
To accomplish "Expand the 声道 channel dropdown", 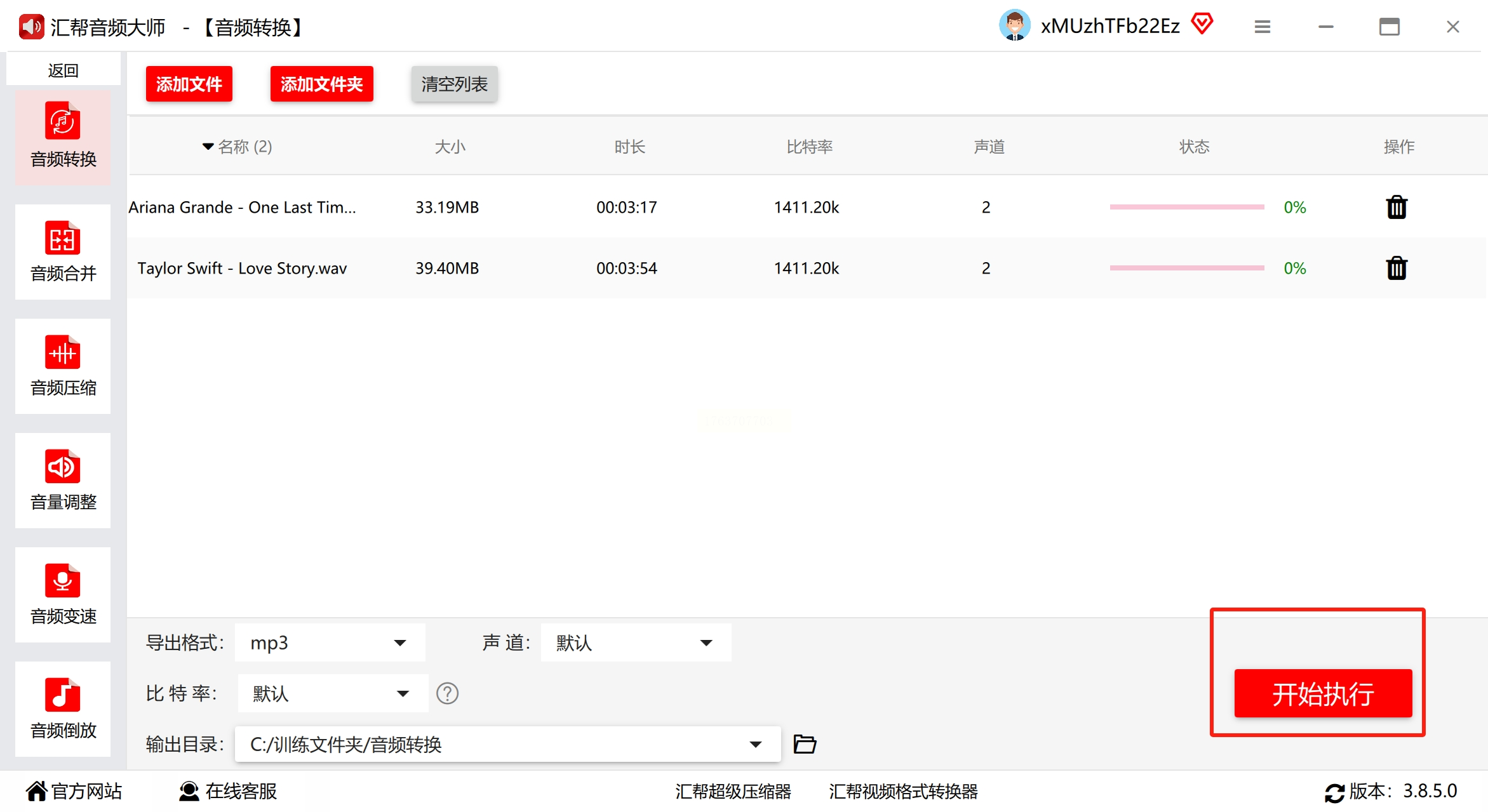I will (706, 642).
